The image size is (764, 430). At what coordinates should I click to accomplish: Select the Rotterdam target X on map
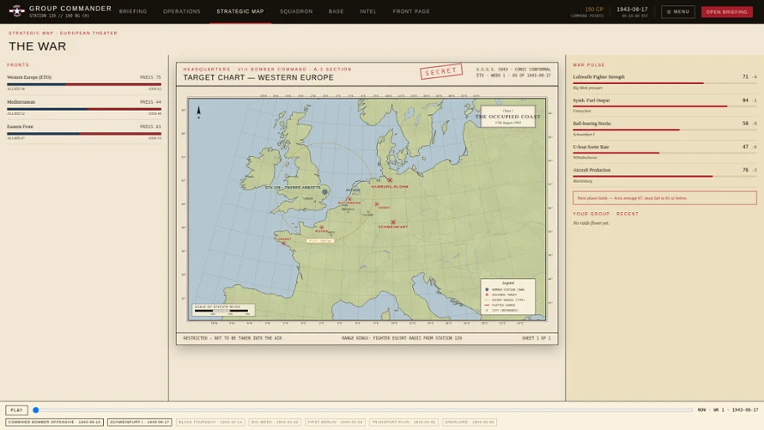[x=349, y=199]
